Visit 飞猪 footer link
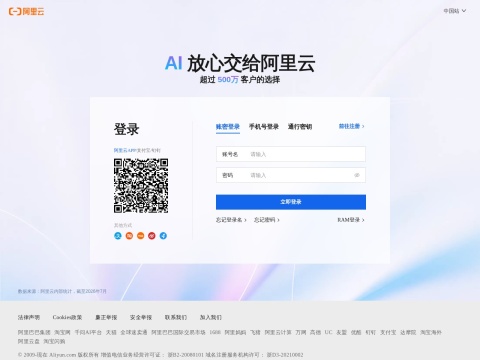 (x=255, y=332)
